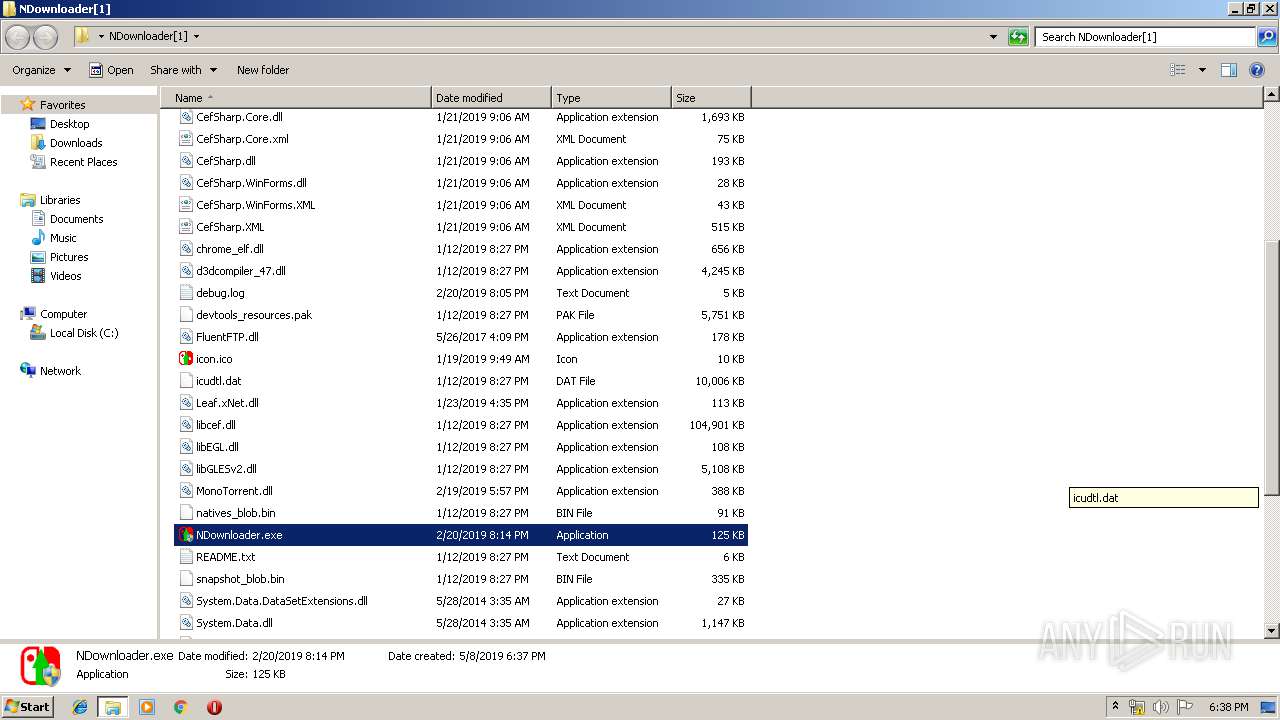The image size is (1280, 720).
Task: Select Recent Places in navigation pane
Action: tap(83, 162)
